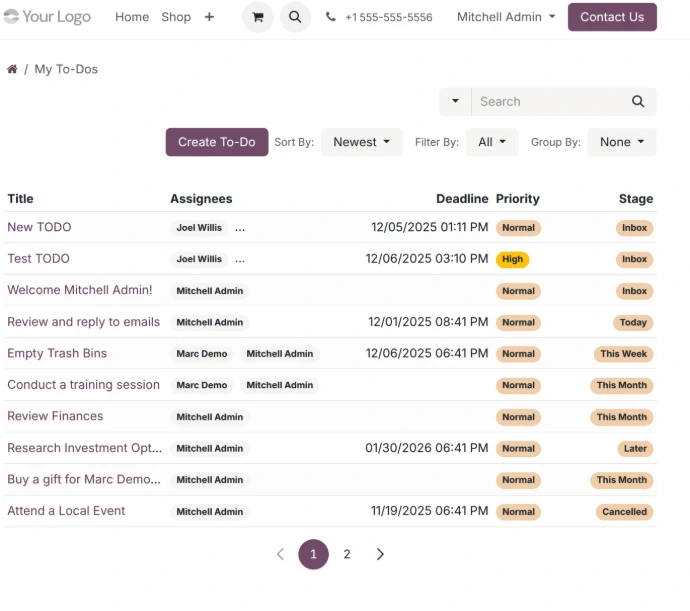The image size is (690, 611).
Task: Go to previous page arrow
Action: click(280, 554)
